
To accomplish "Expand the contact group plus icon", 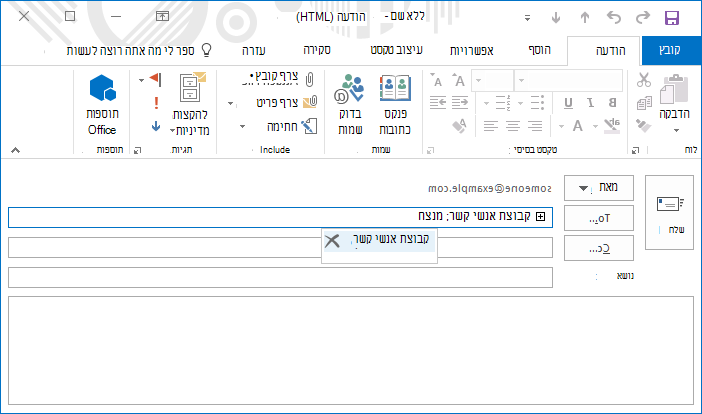I will [x=541, y=217].
